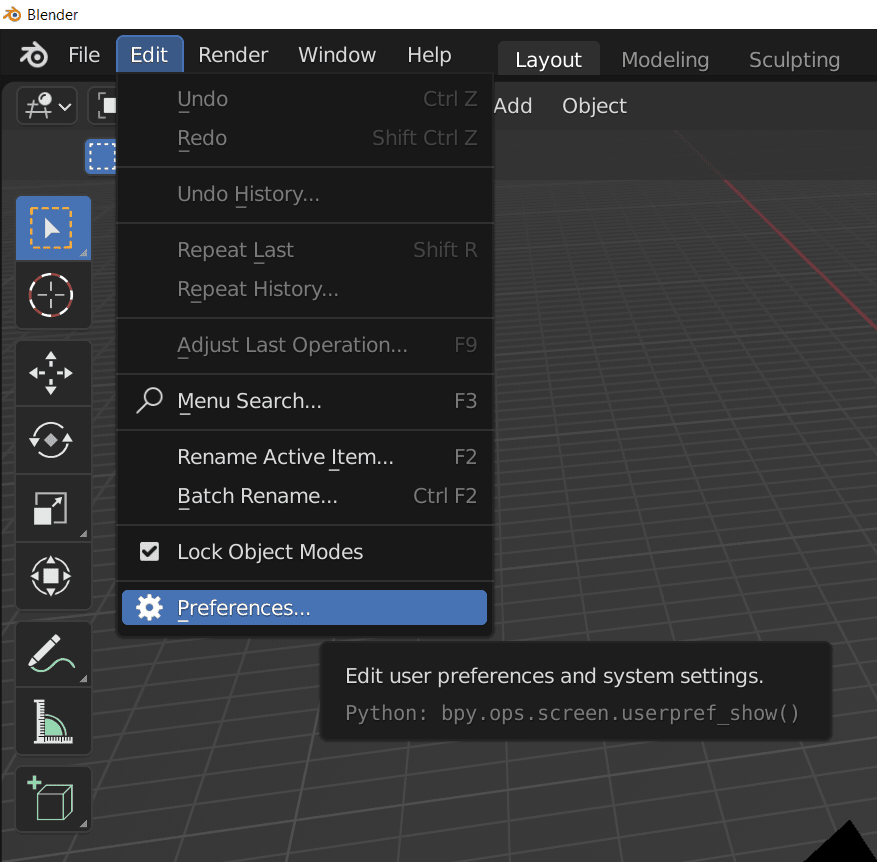Open the Object menu in the header
This screenshot has height=862, width=877.
pyautogui.click(x=594, y=105)
